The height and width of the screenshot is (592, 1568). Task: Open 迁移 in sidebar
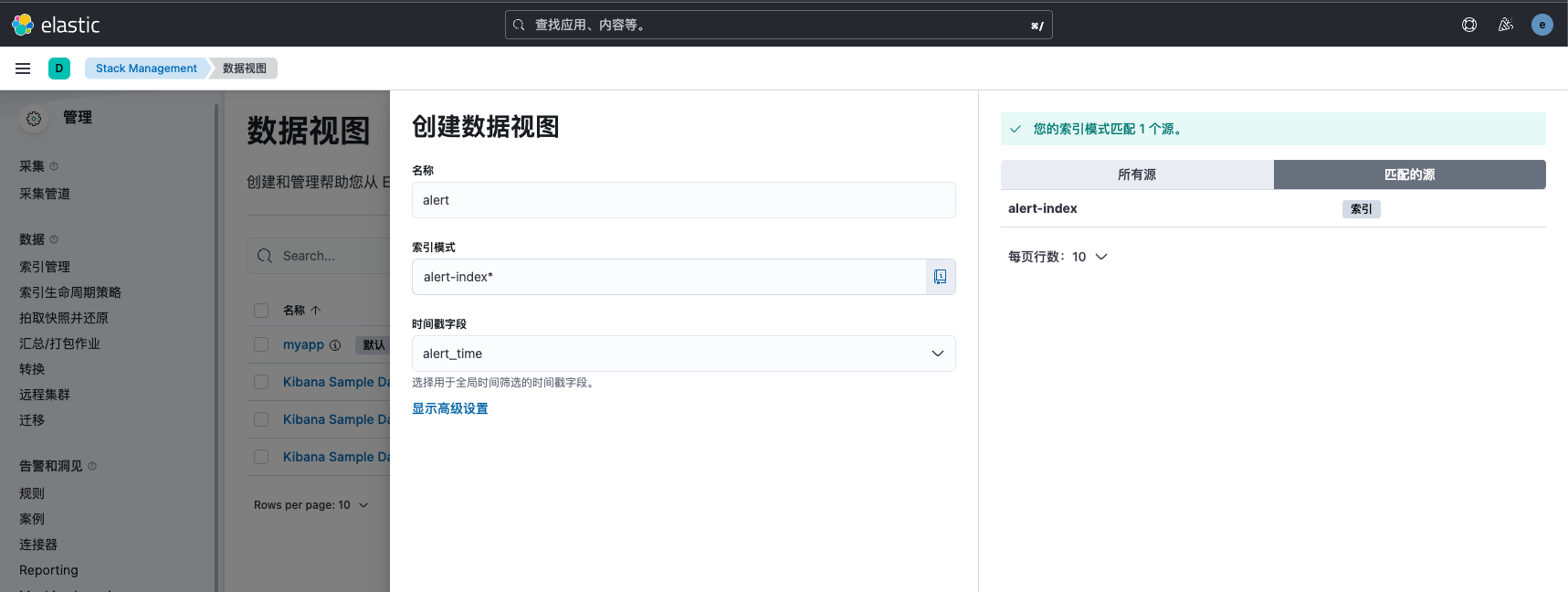click(32, 420)
